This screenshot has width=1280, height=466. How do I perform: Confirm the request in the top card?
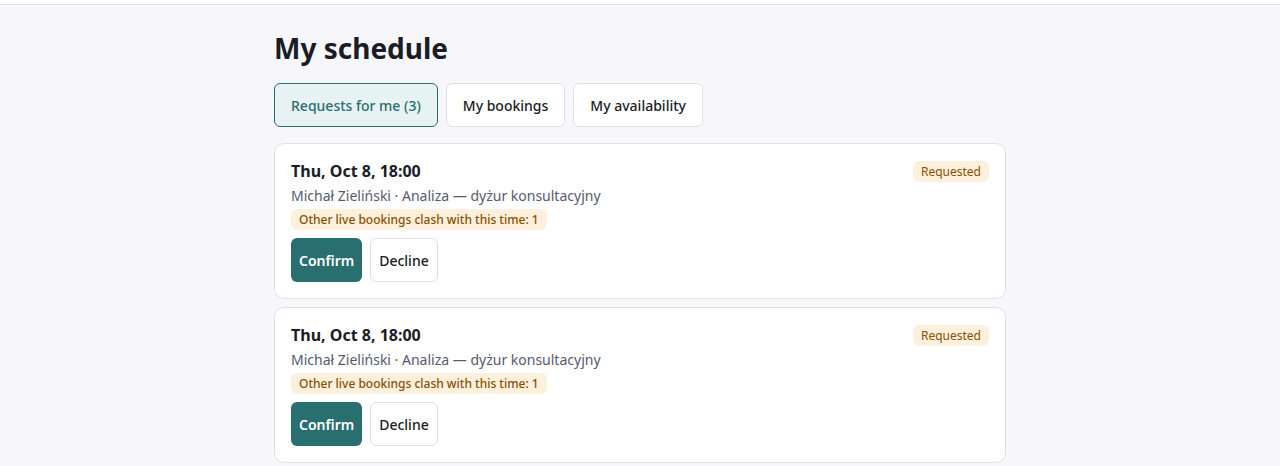pyautogui.click(x=326, y=260)
